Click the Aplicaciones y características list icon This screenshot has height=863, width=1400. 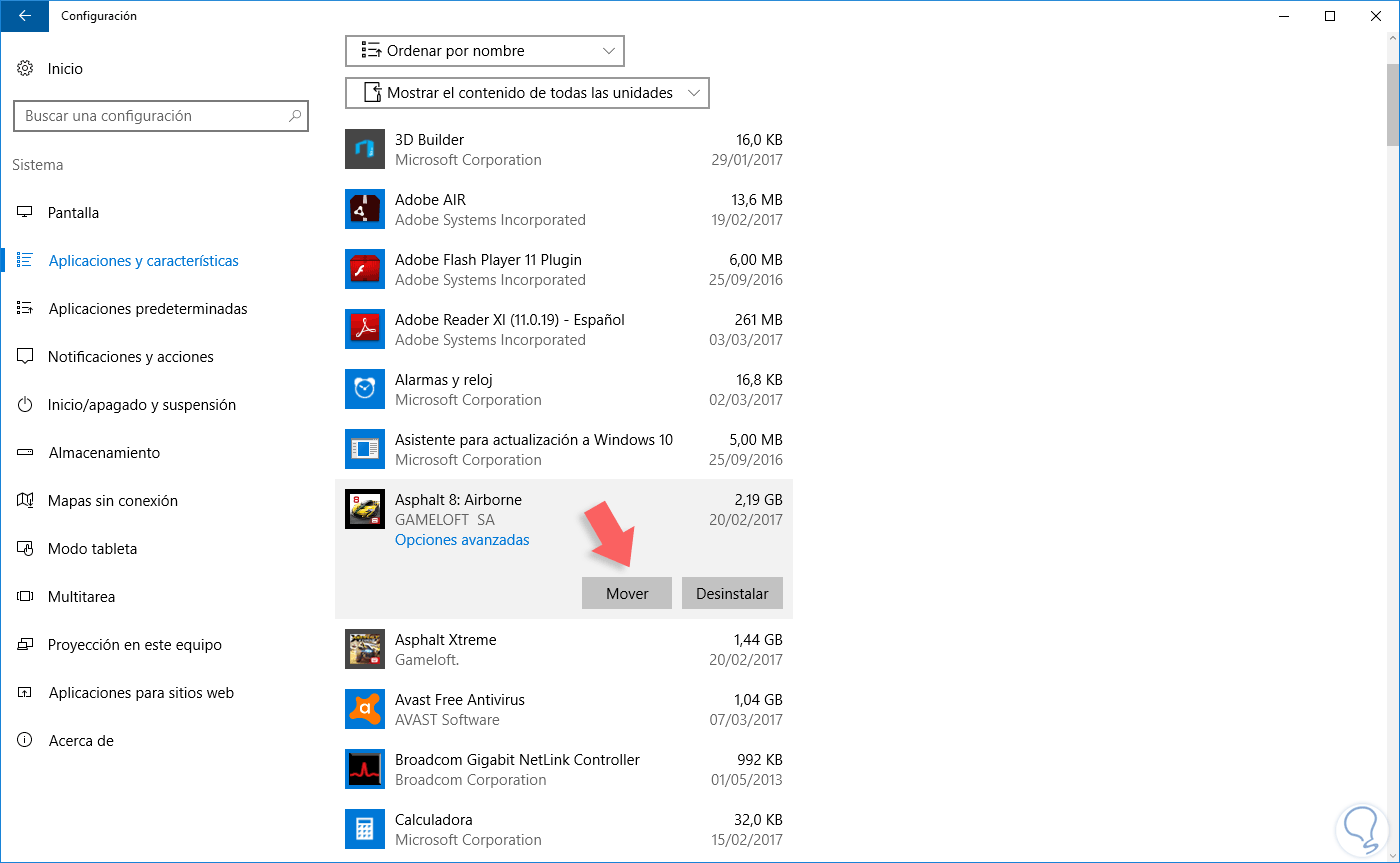point(25,261)
